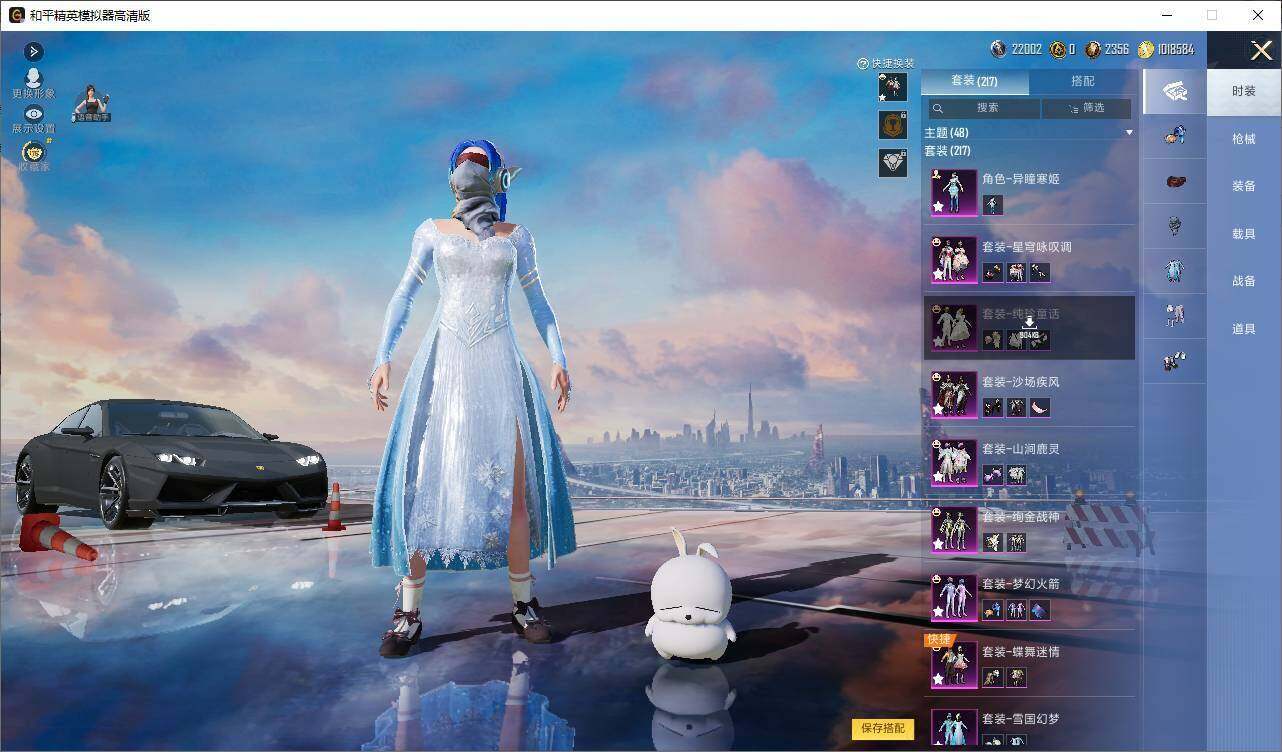Click the 1018584 gold coin balance
The height and width of the screenshot is (752, 1282).
(1174, 49)
